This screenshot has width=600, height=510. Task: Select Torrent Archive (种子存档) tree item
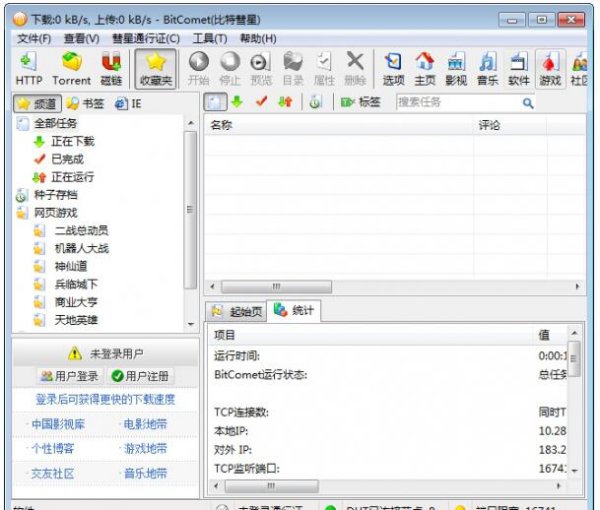tap(55, 195)
